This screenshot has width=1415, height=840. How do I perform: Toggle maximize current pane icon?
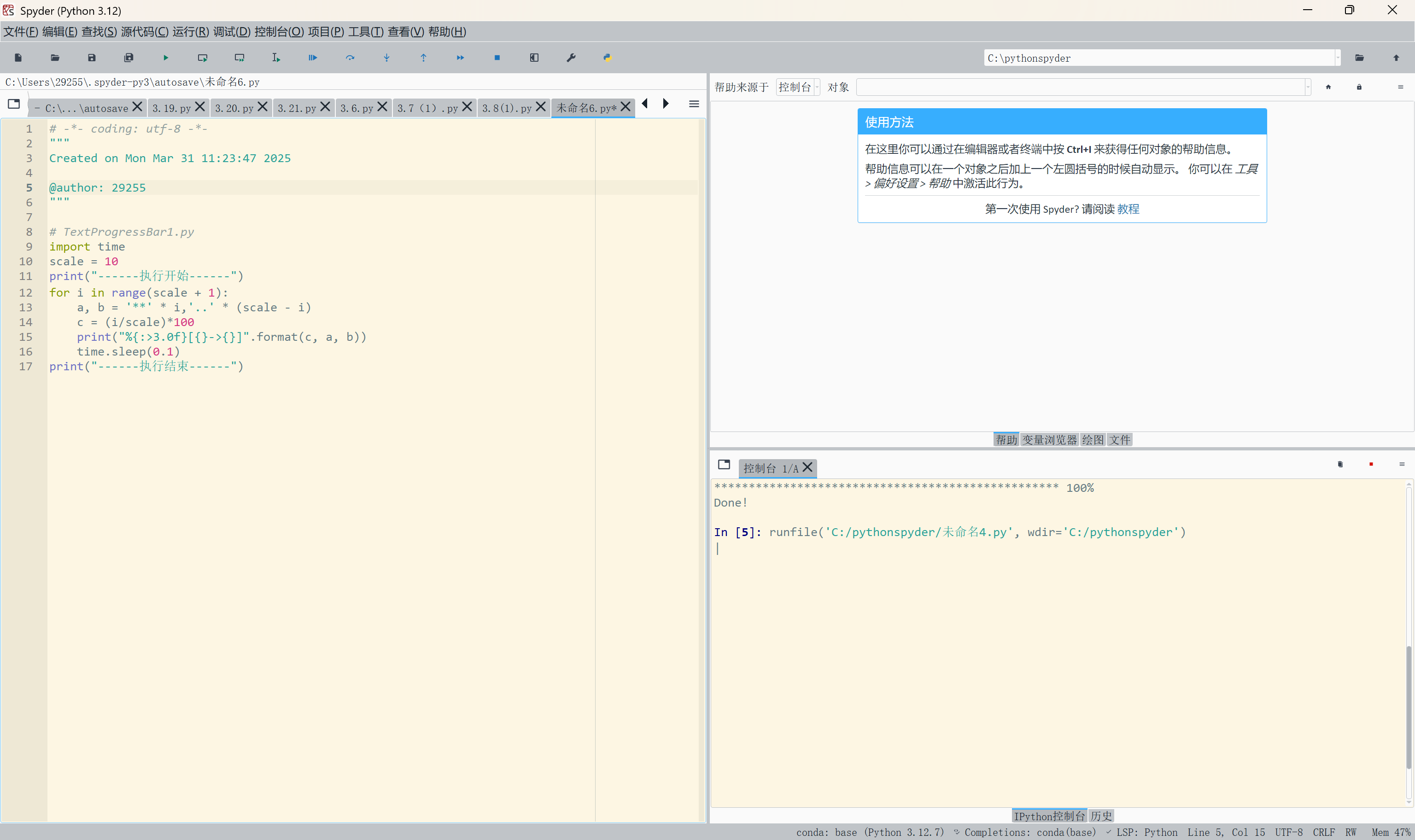534,58
